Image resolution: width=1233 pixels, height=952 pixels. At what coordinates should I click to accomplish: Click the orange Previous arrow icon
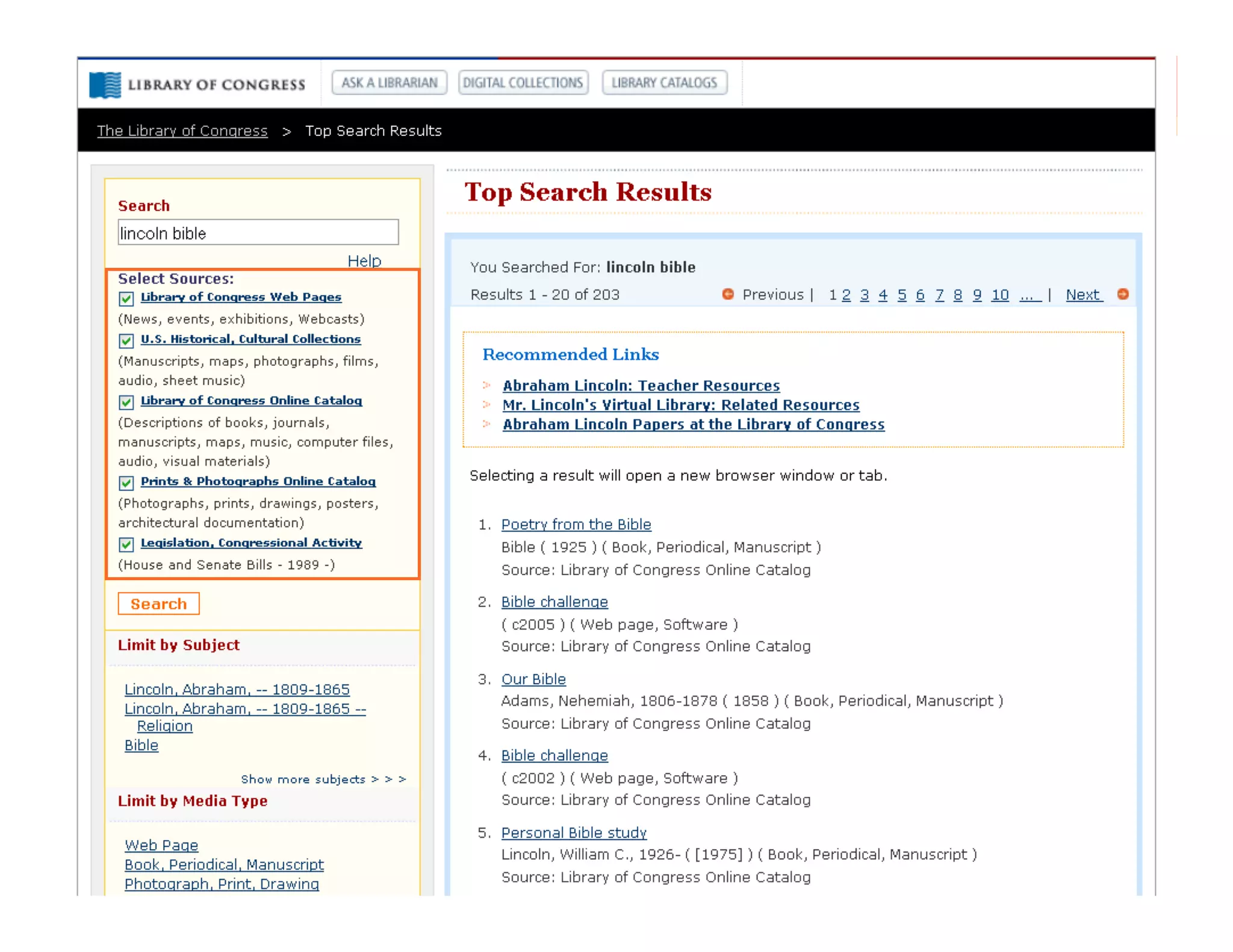point(728,294)
